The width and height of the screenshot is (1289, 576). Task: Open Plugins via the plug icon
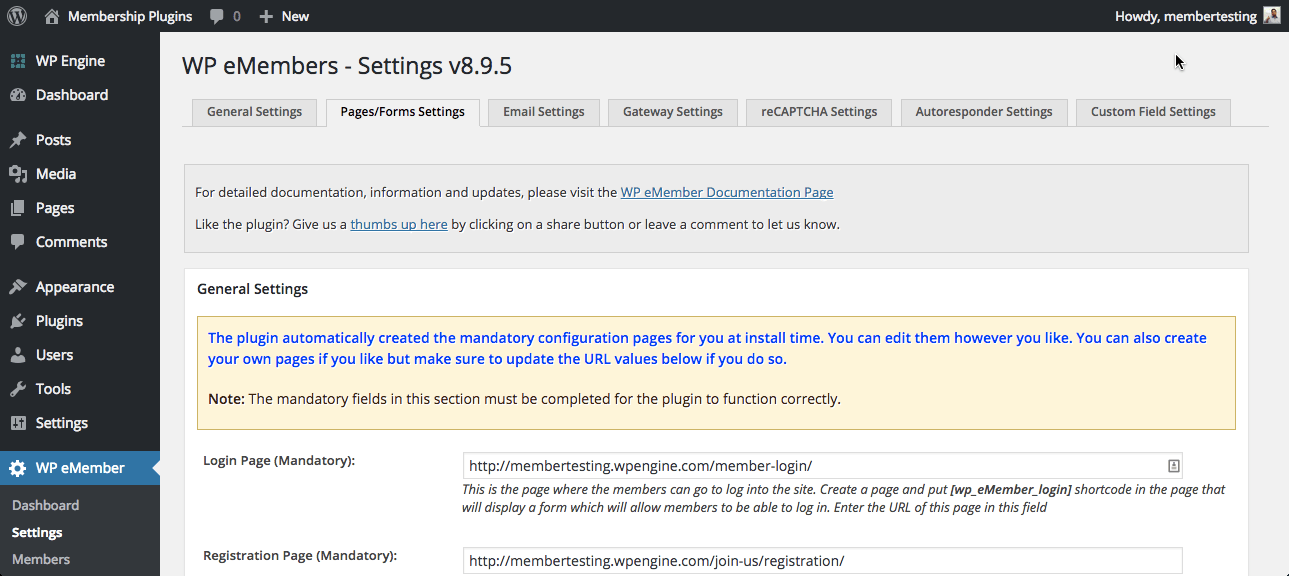click(x=18, y=321)
